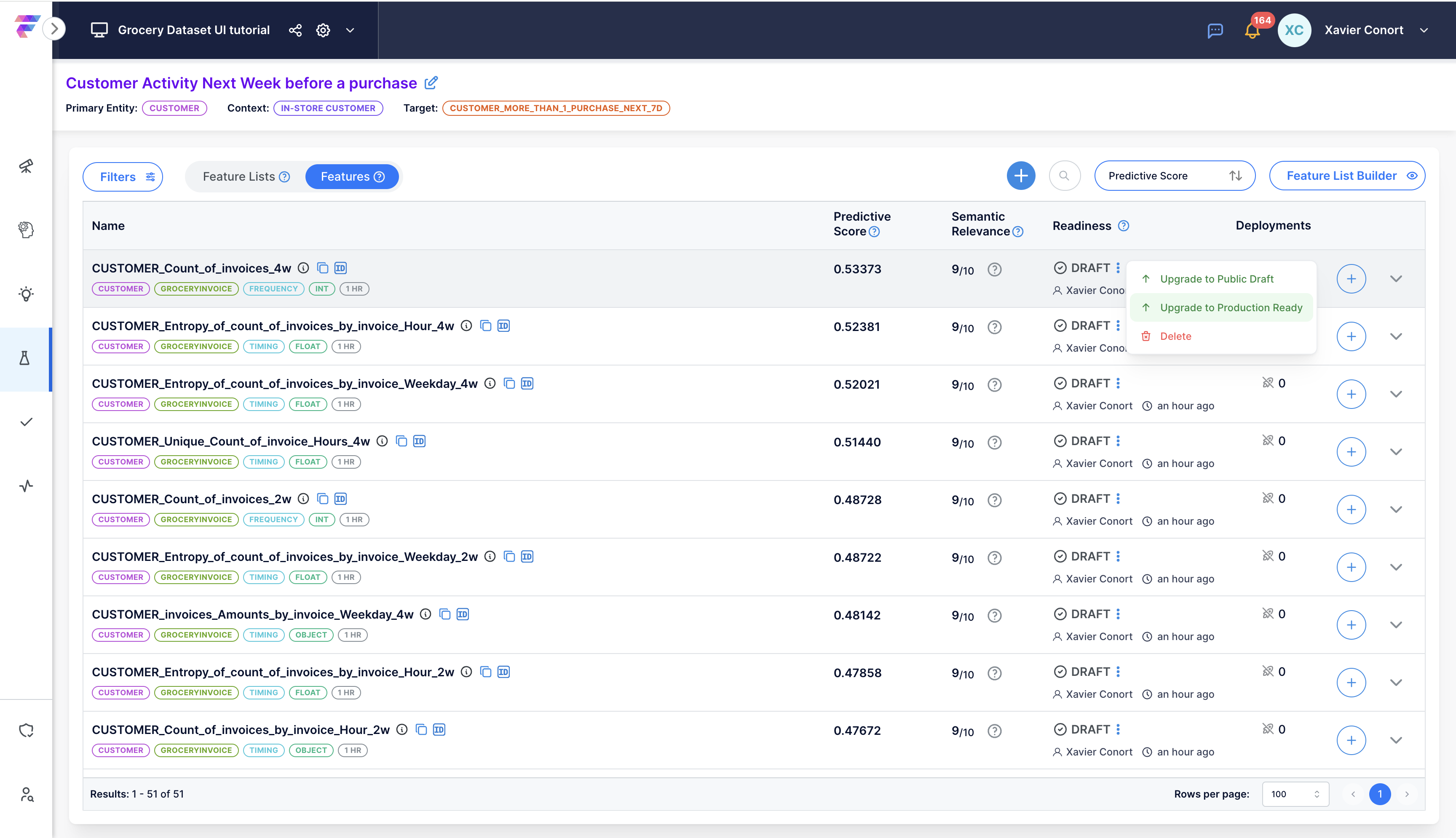Screen dimensions: 1456x838
Task: Click the FREQUENCY tag under CUSTOMER_Count_of_invoices_4w
Action: click(x=273, y=289)
